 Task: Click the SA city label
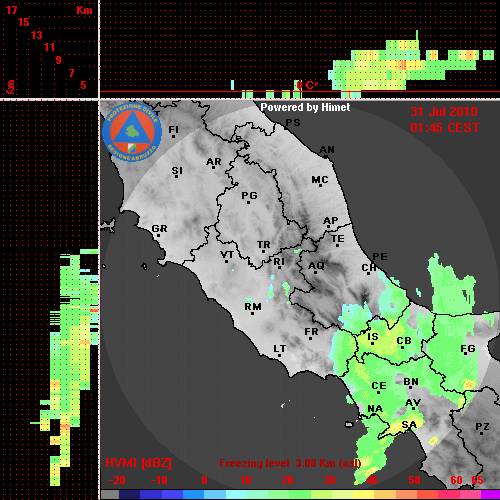(409, 425)
